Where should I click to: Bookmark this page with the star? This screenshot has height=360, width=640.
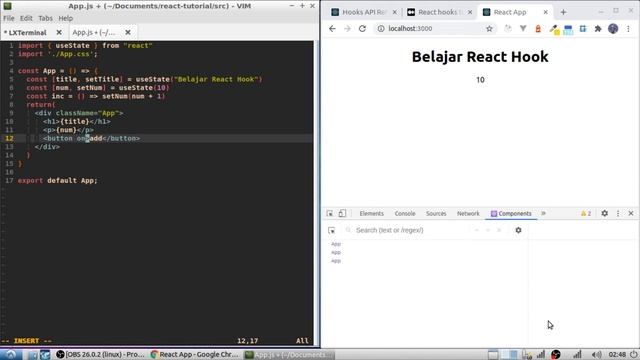click(489, 29)
